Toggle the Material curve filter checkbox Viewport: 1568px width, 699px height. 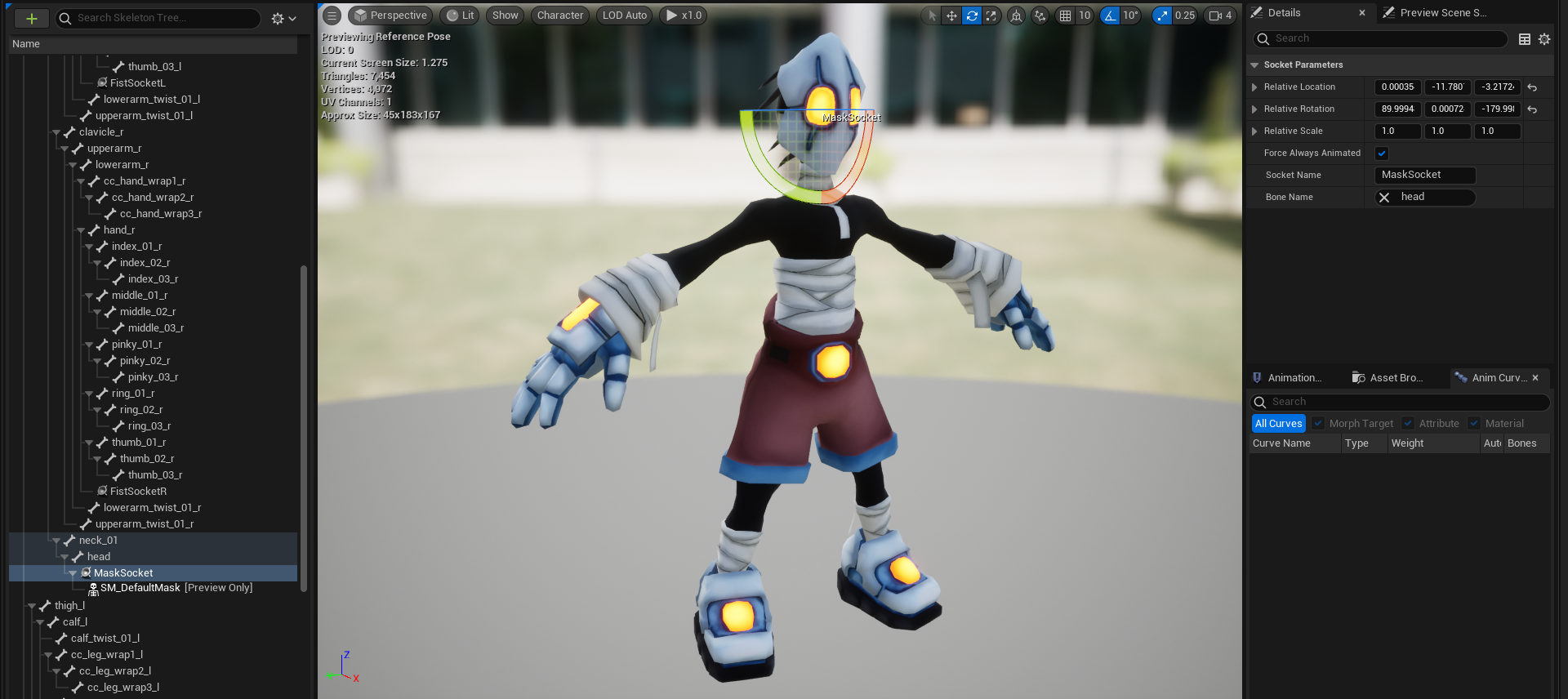[1474, 424]
